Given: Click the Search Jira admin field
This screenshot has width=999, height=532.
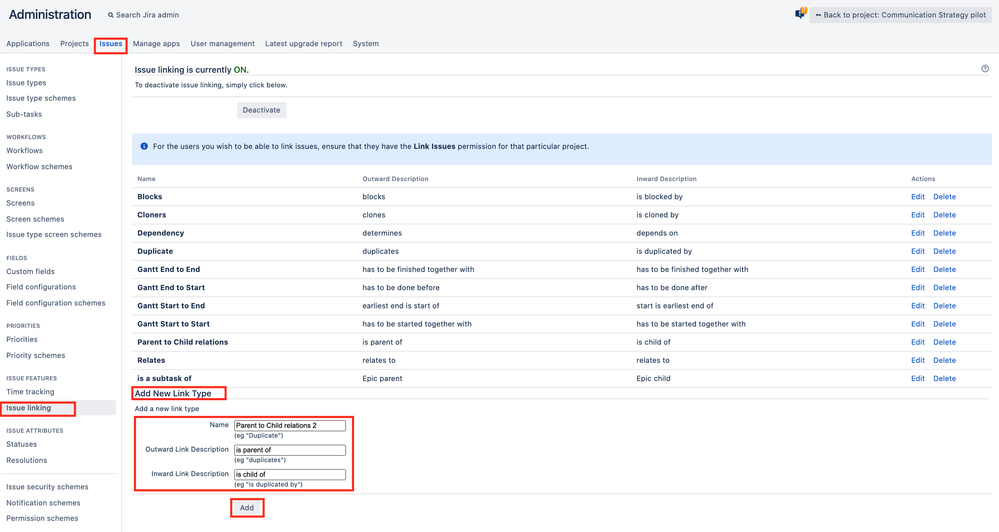Looking at the screenshot, I should pos(143,15).
